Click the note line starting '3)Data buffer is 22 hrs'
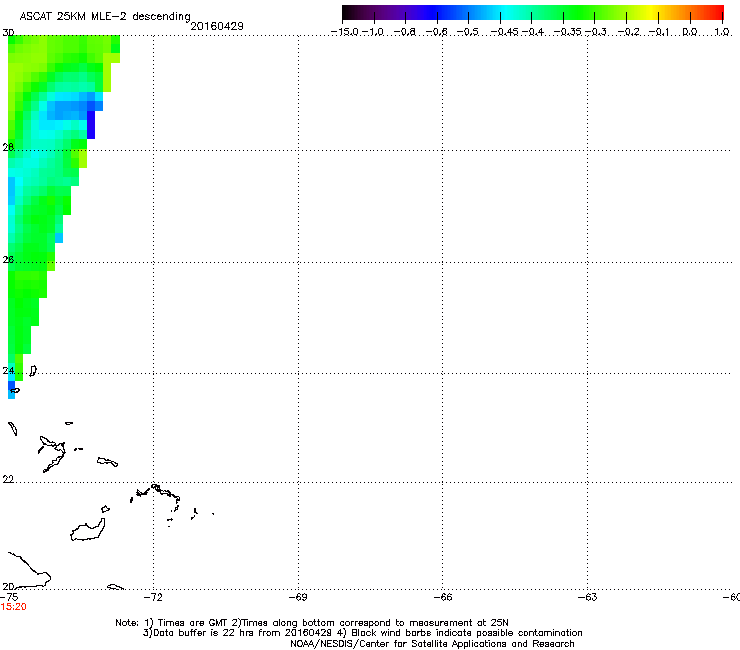Image resolution: width=740 pixels, height=650 pixels. click(x=362, y=633)
